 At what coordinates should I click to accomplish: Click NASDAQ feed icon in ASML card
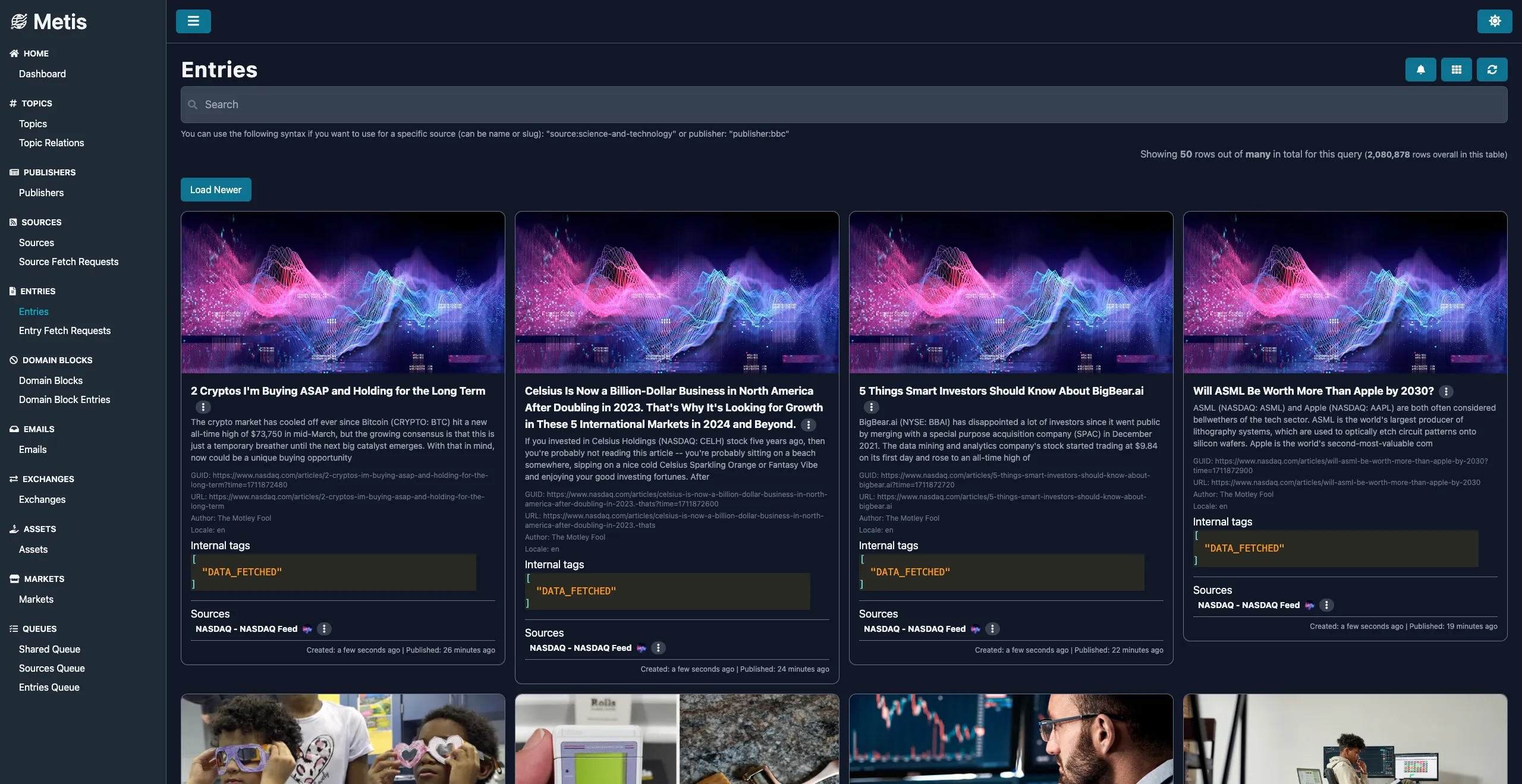click(x=1310, y=606)
